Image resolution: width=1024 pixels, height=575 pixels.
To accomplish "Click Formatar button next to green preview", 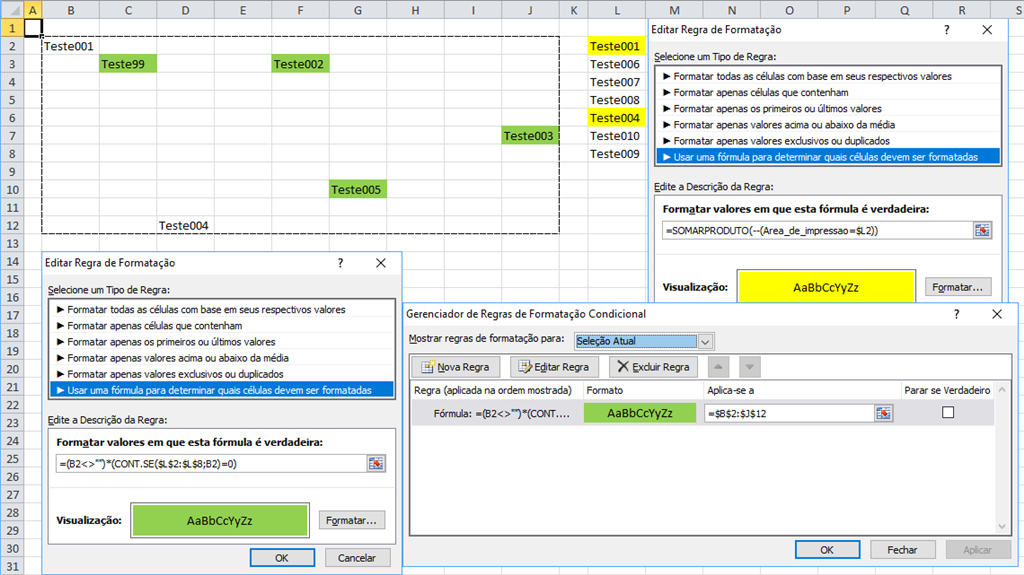I will pyautogui.click(x=351, y=520).
